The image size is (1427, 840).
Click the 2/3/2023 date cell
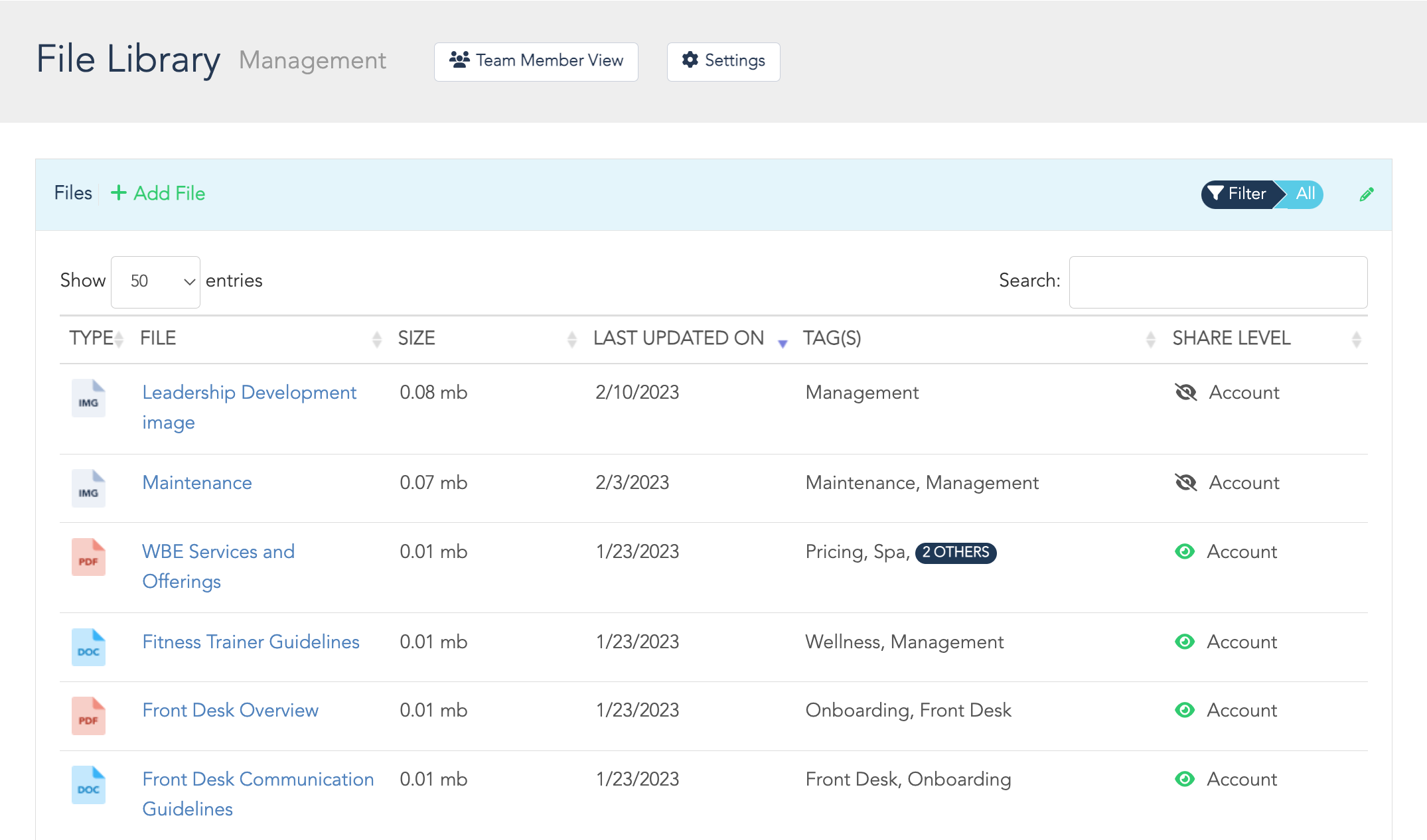tap(632, 482)
